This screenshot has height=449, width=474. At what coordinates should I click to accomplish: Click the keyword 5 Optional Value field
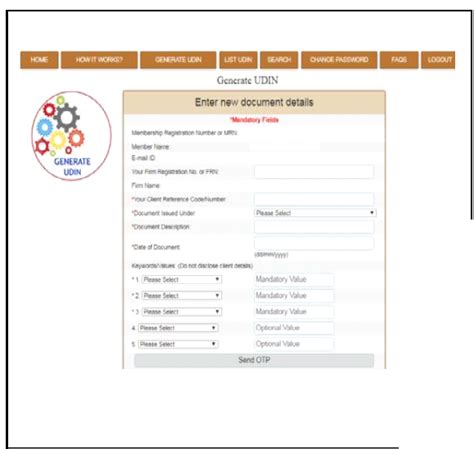point(294,344)
